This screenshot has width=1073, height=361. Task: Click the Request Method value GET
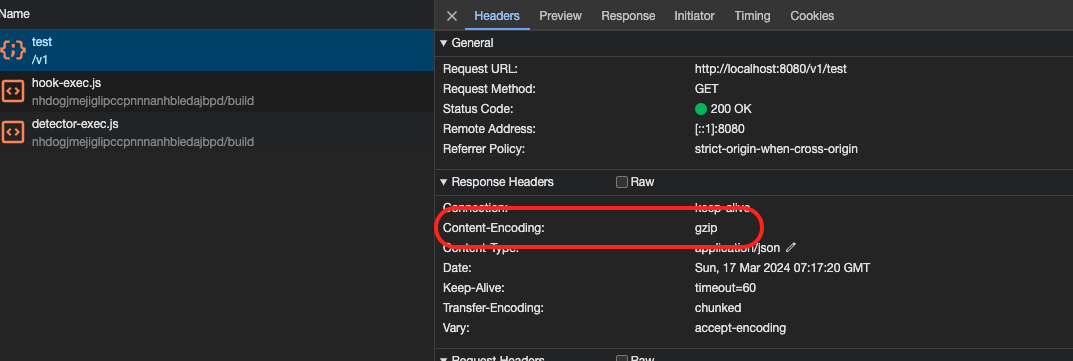[706, 89]
